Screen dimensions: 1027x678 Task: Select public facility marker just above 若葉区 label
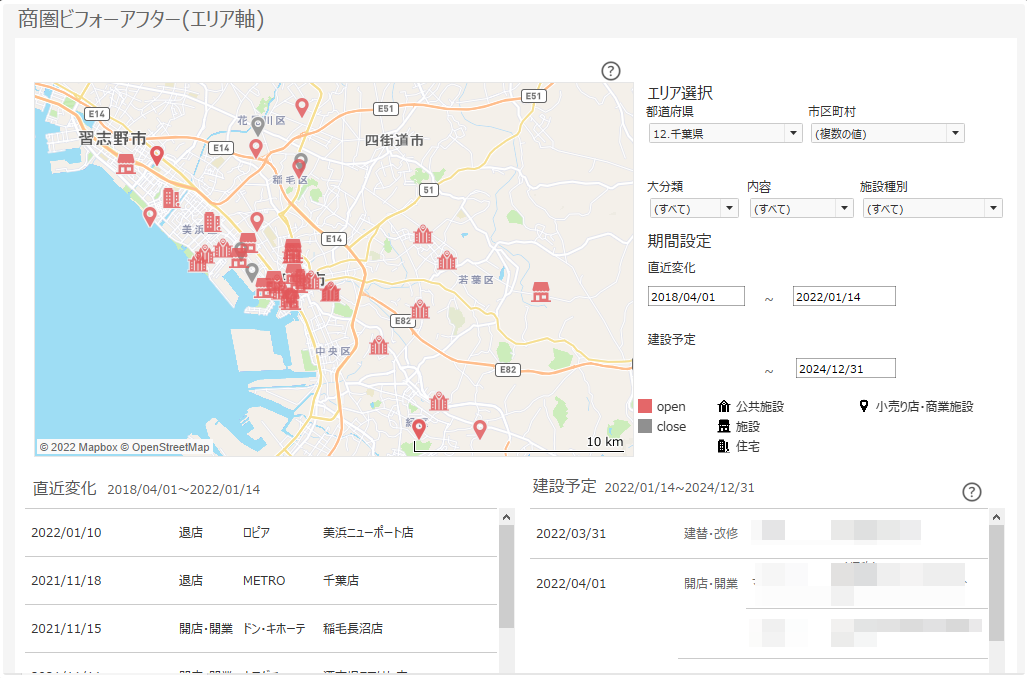pos(447,261)
